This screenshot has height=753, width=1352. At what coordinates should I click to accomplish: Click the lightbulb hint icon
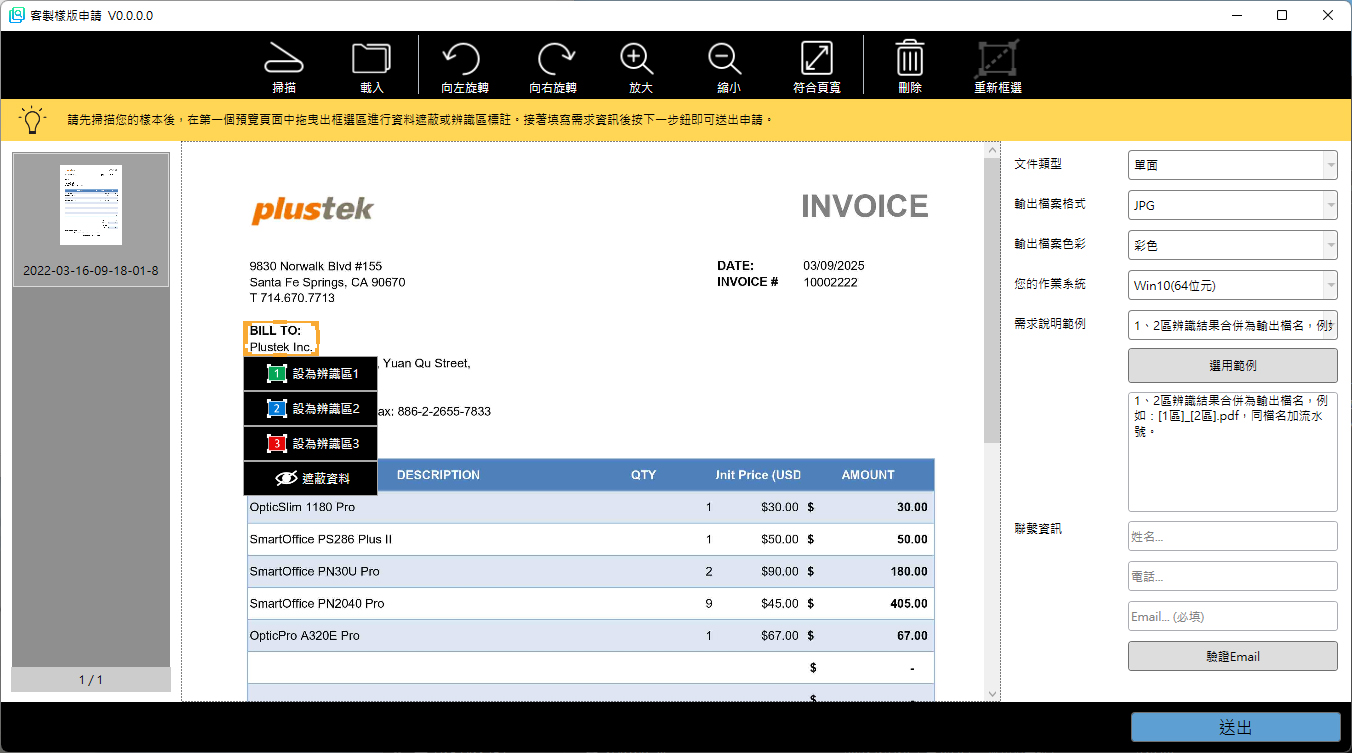[x=34, y=119]
